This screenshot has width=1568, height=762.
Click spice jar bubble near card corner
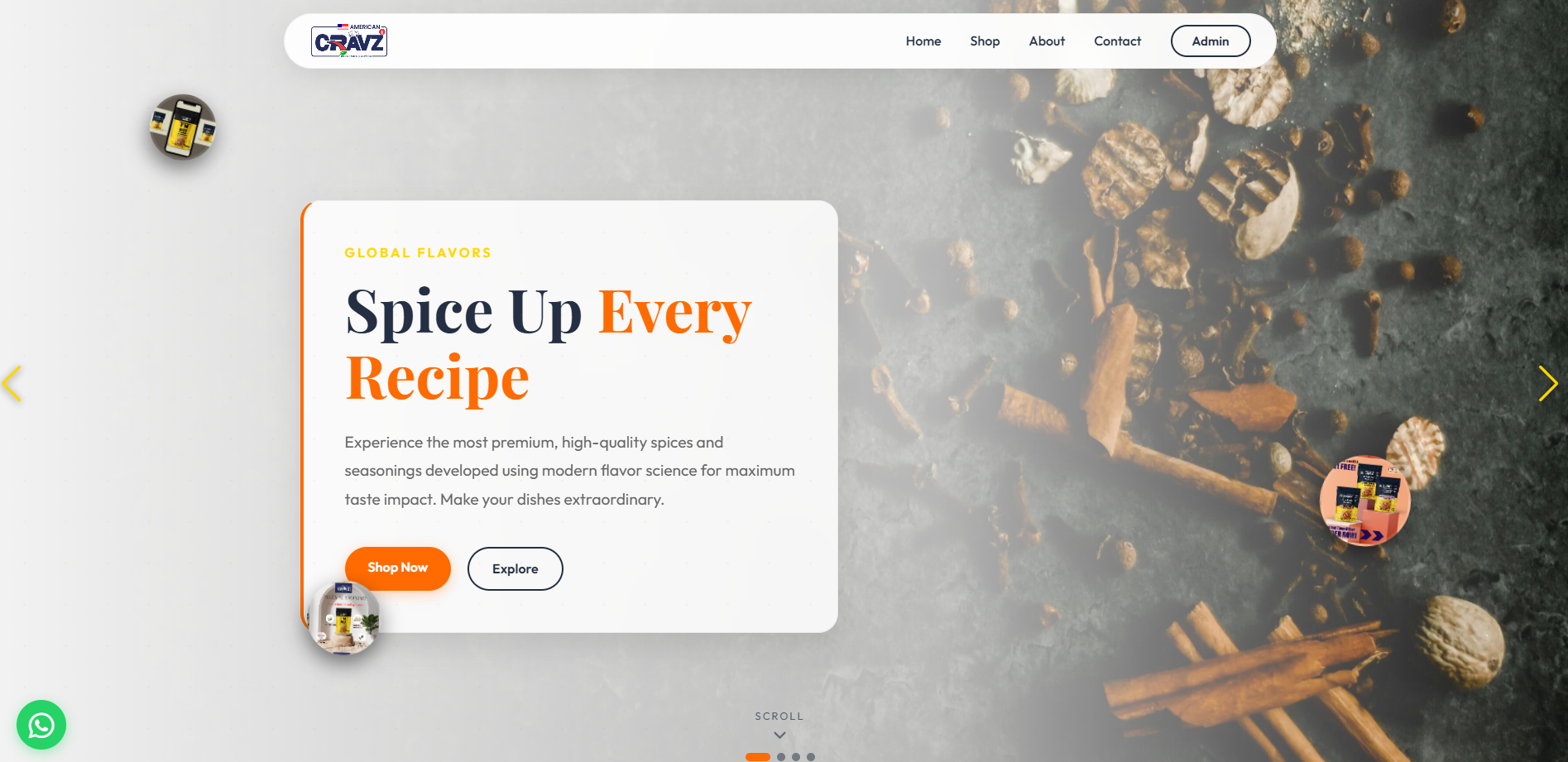click(x=343, y=617)
